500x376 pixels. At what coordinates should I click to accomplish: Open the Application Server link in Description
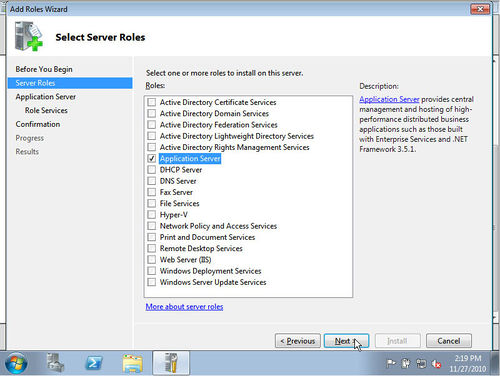[x=389, y=99]
